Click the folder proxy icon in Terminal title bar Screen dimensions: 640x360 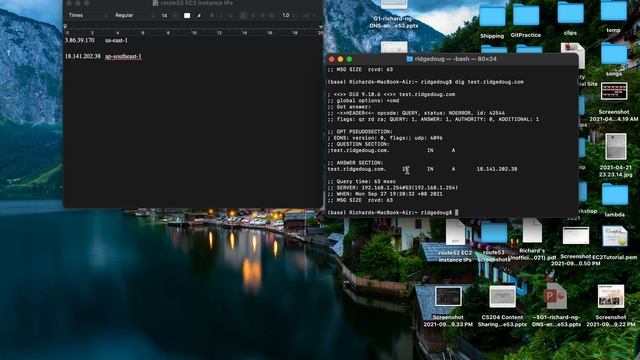409,59
